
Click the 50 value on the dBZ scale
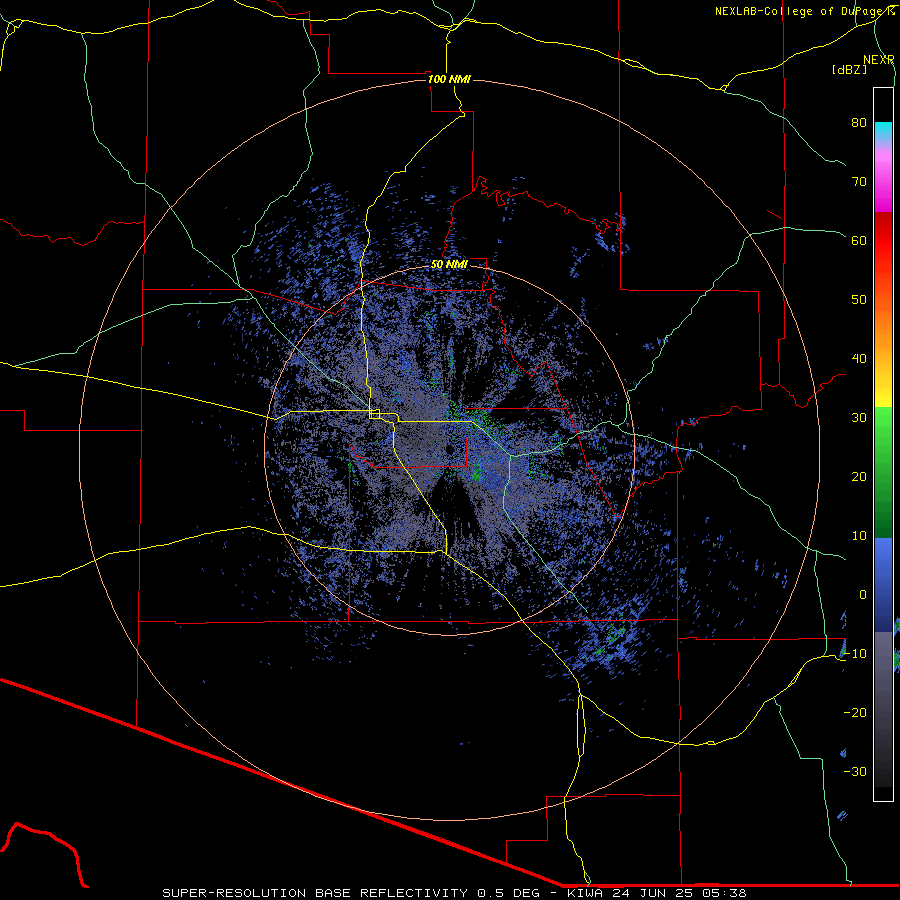tap(859, 300)
